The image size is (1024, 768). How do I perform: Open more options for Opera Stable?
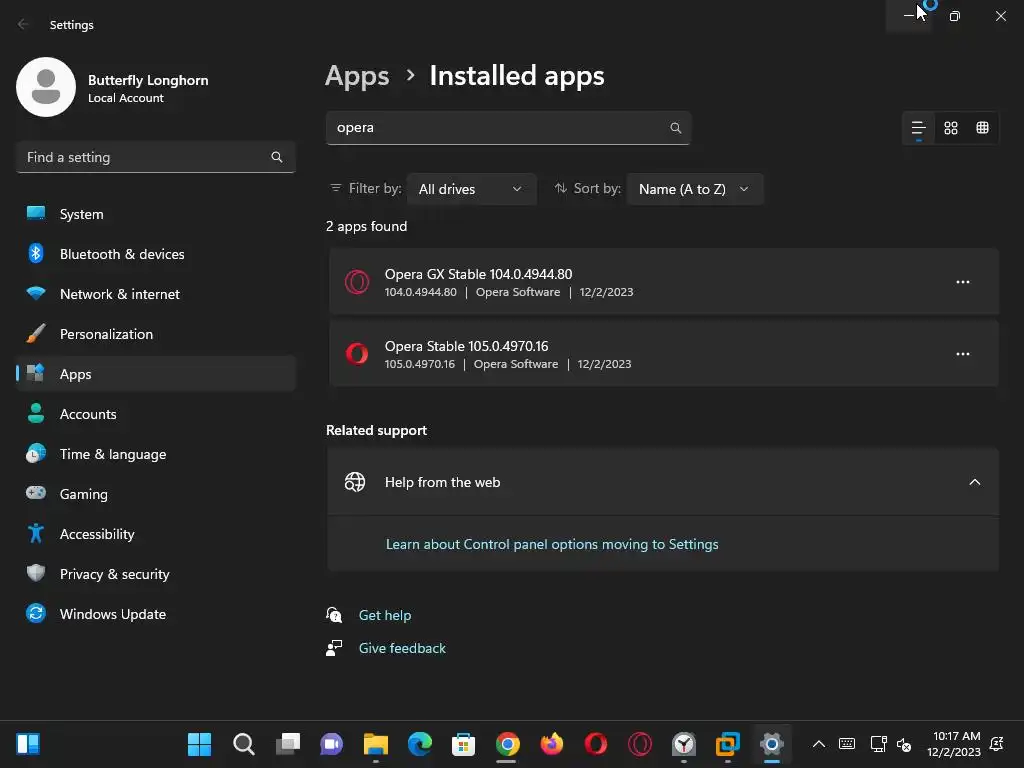(962, 354)
